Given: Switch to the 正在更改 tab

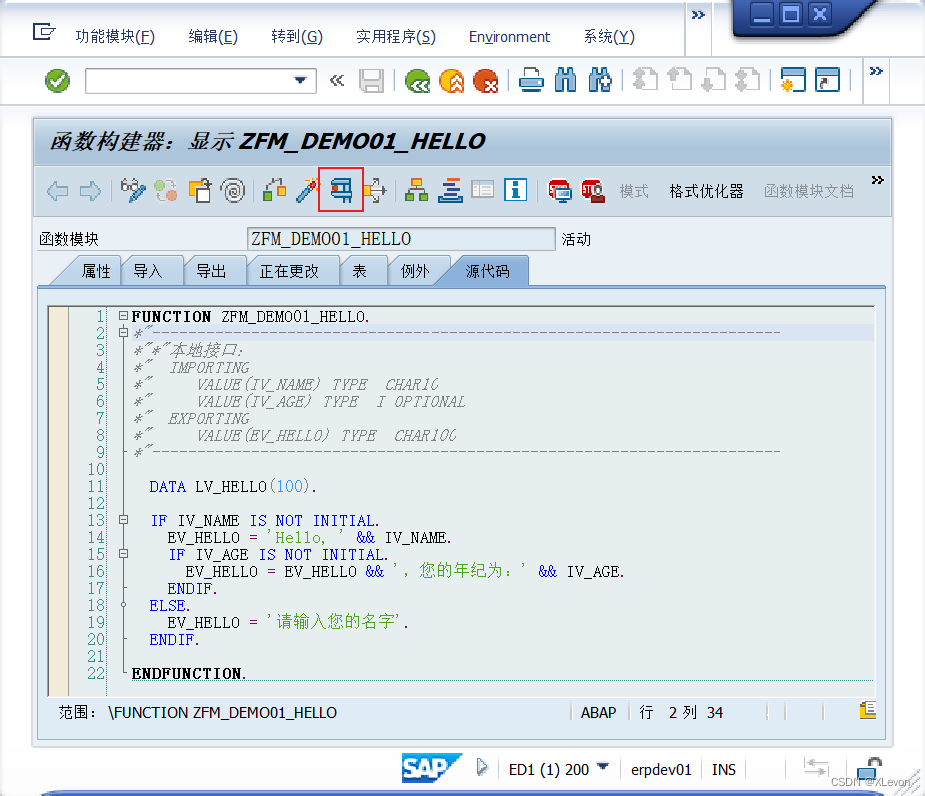Looking at the screenshot, I should (x=289, y=271).
